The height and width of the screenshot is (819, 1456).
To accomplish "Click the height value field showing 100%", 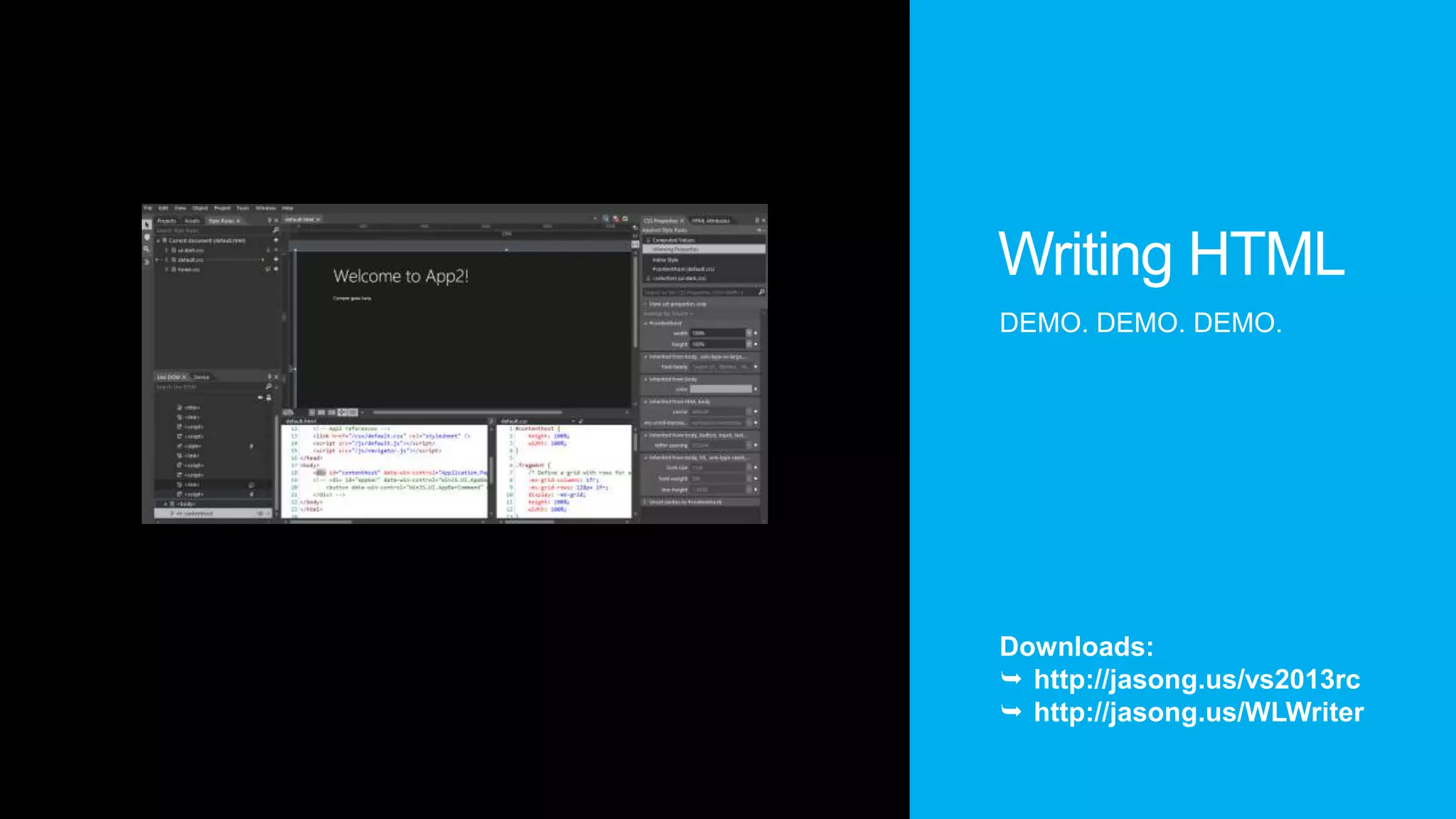I will (717, 344).
